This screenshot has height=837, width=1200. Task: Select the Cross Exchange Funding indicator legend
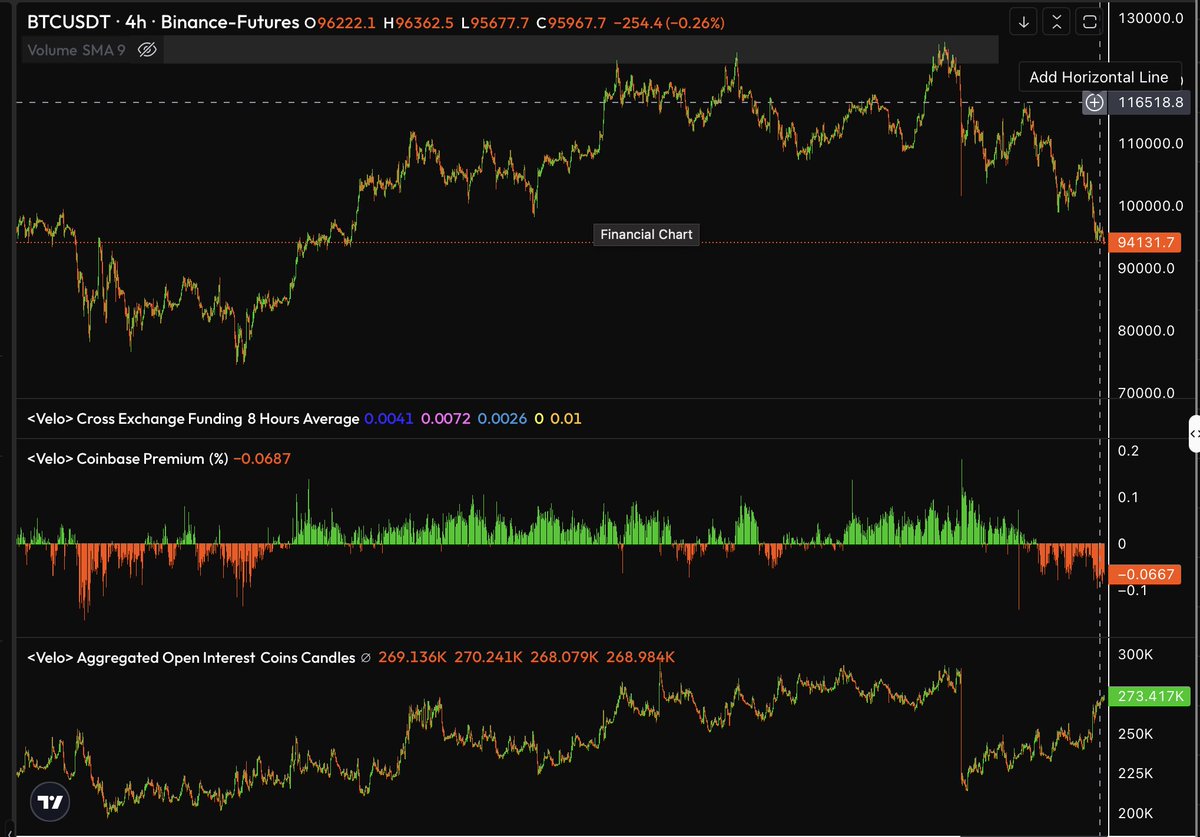point(193,419)
